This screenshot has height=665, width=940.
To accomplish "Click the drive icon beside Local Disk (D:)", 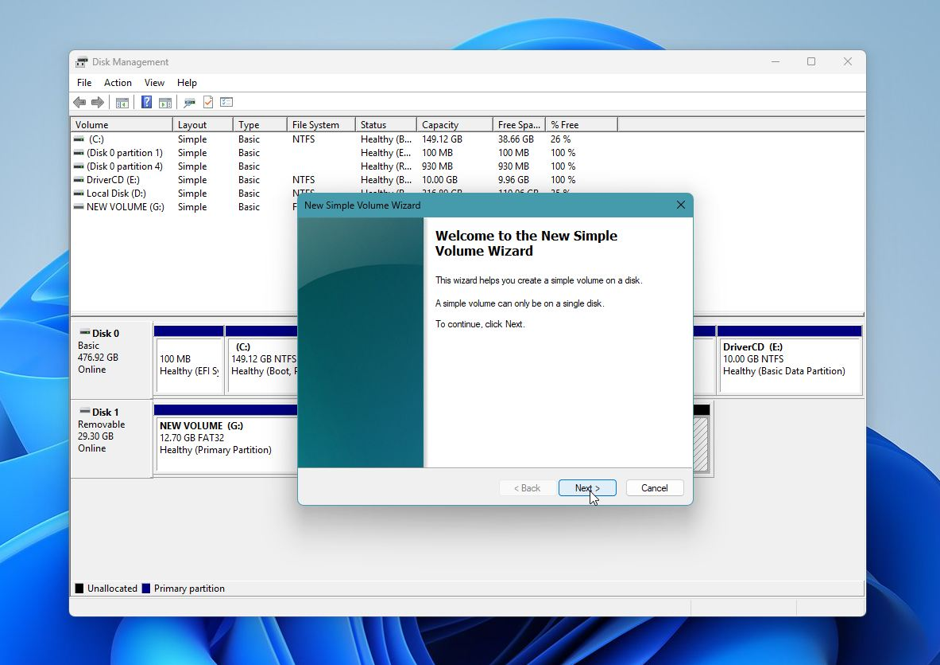I will click(x=79, y=193).
